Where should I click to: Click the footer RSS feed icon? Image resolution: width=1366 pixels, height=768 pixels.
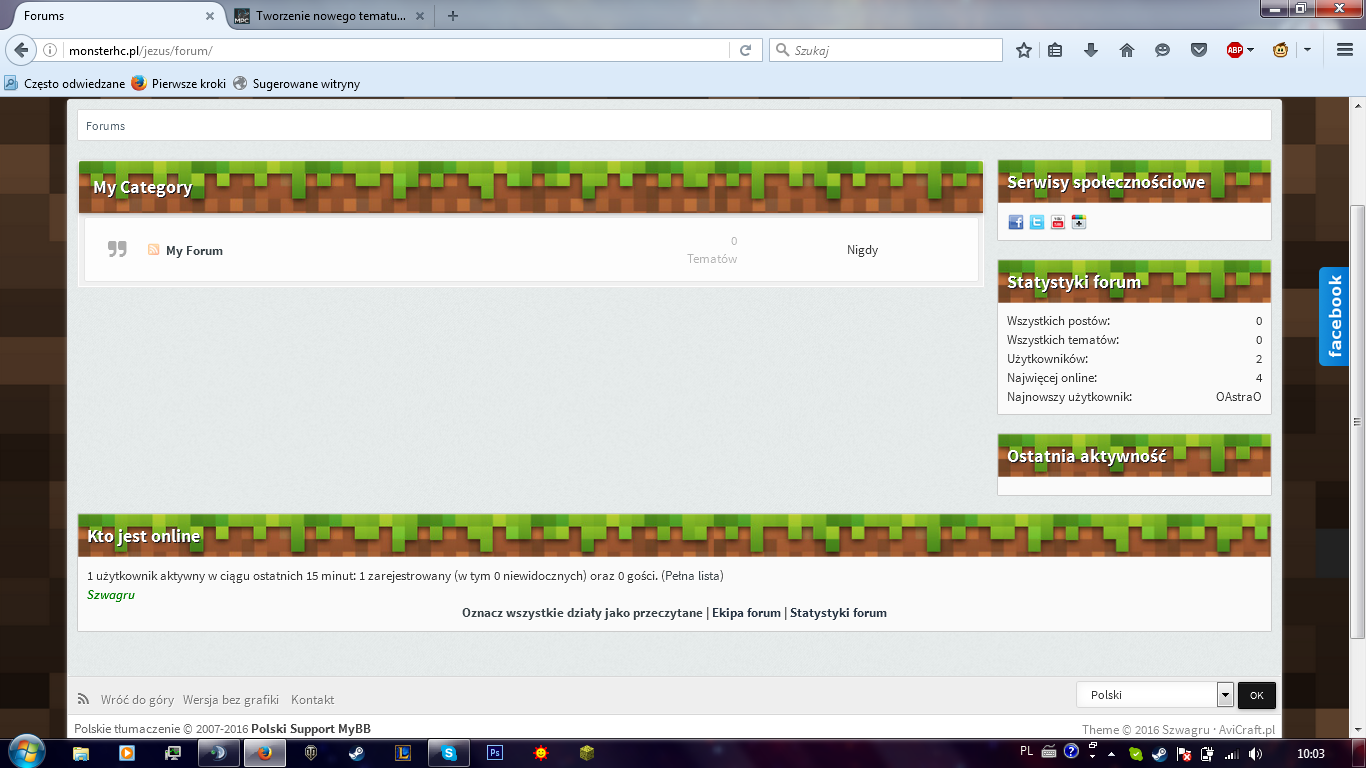pyautogui.click(x=84, y=699)
